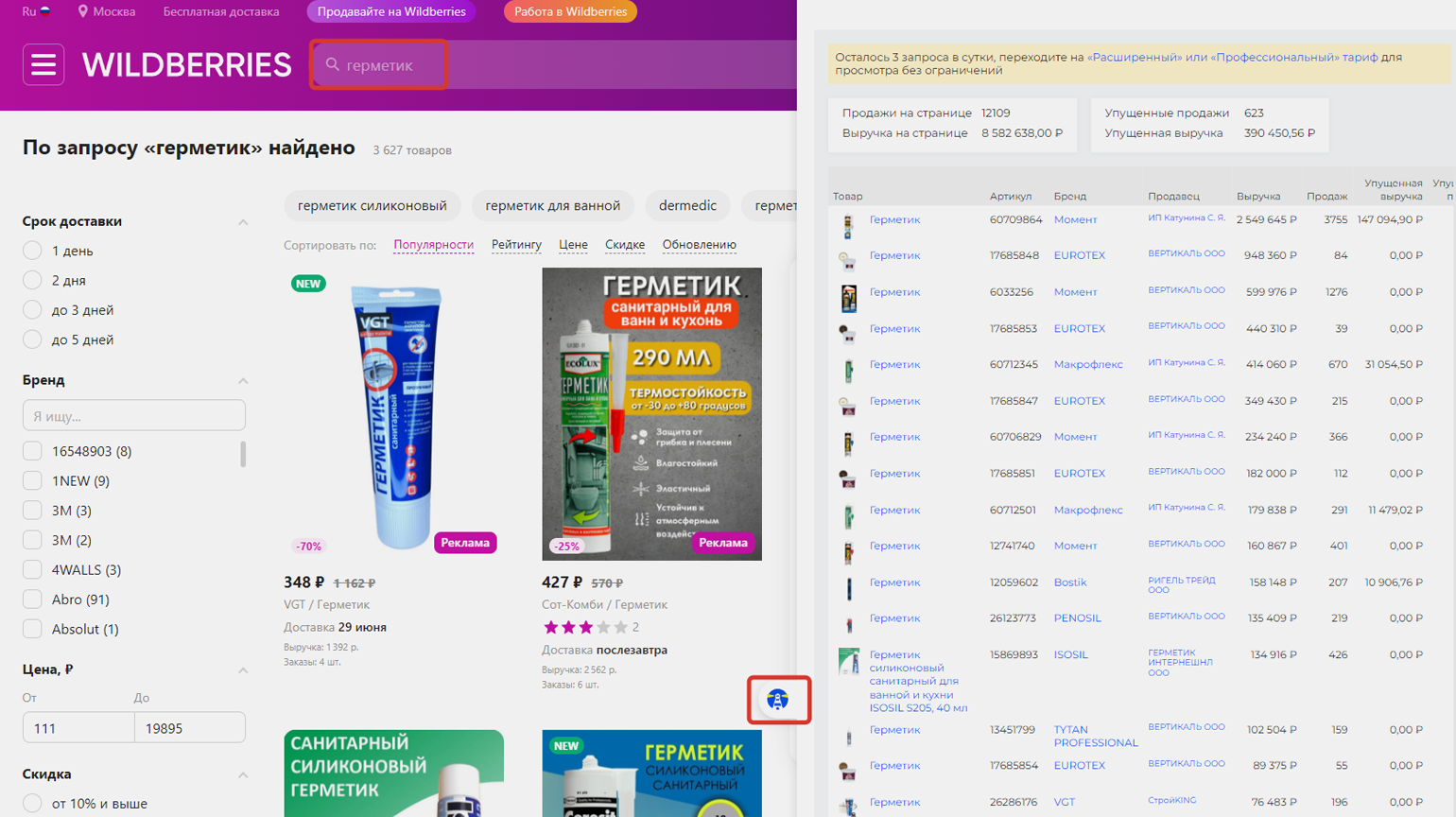Sort by Цене
Screen dimensions: 1456x817
point(573,245)
